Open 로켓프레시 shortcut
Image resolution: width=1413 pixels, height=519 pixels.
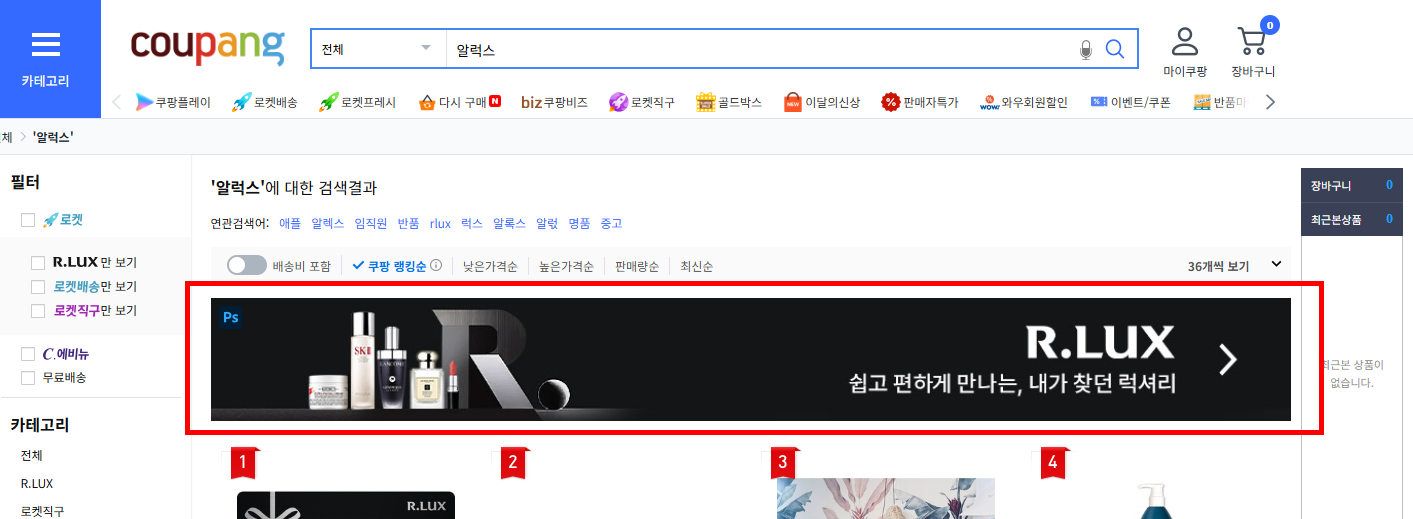pos(357,102)
